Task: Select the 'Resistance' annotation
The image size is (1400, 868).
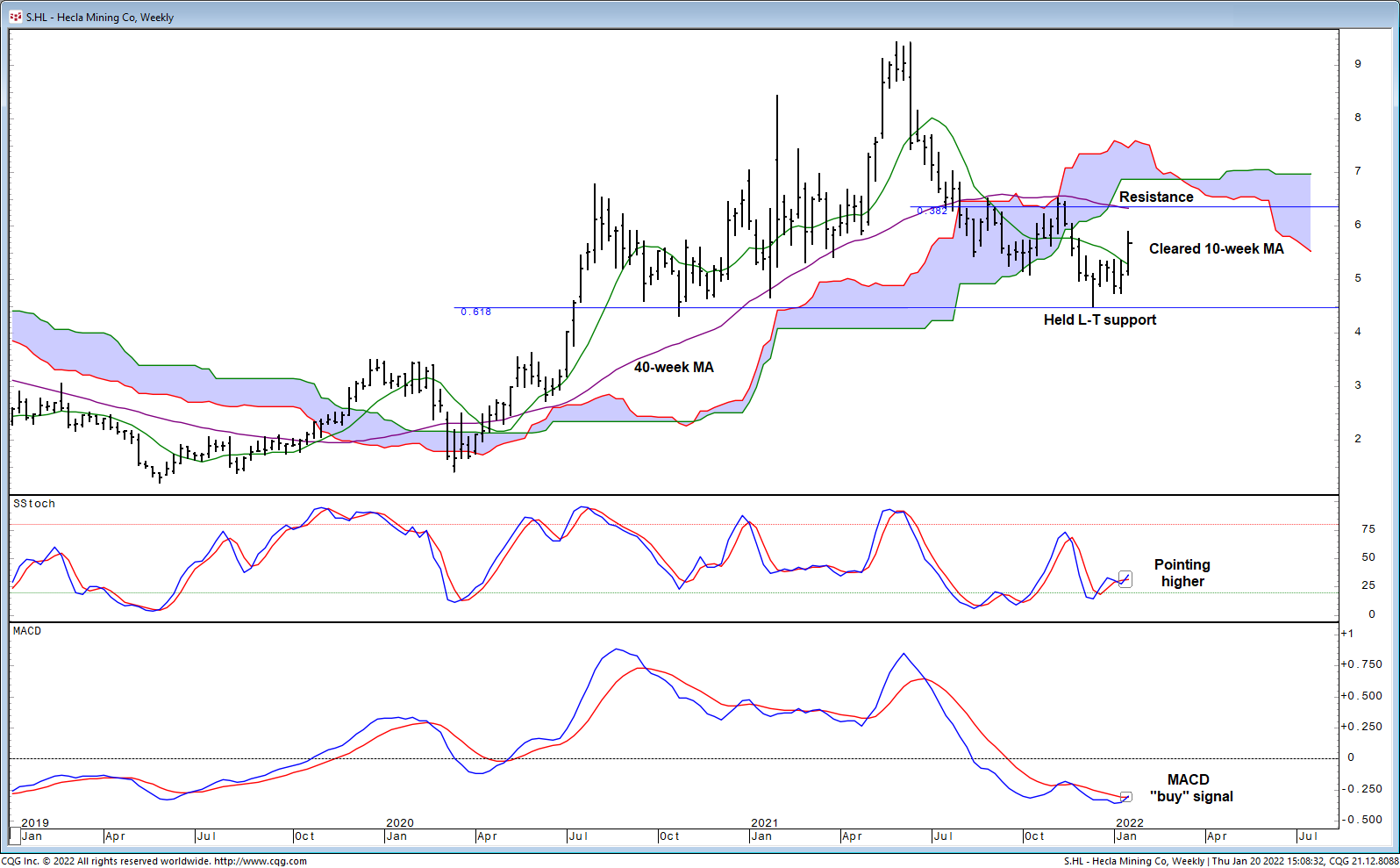Action: tap(1156, 197)
